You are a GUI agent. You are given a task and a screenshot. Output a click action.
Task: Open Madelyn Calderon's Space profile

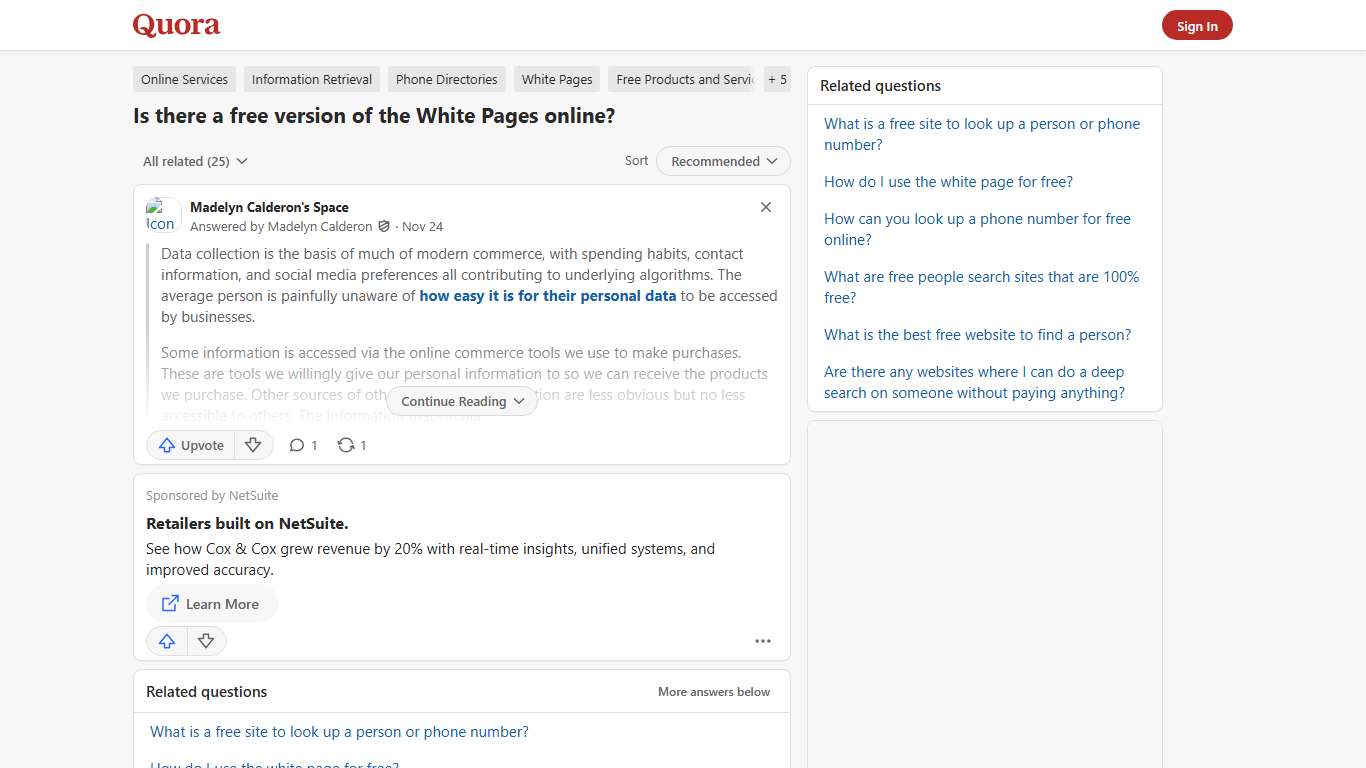click(268, 207)
